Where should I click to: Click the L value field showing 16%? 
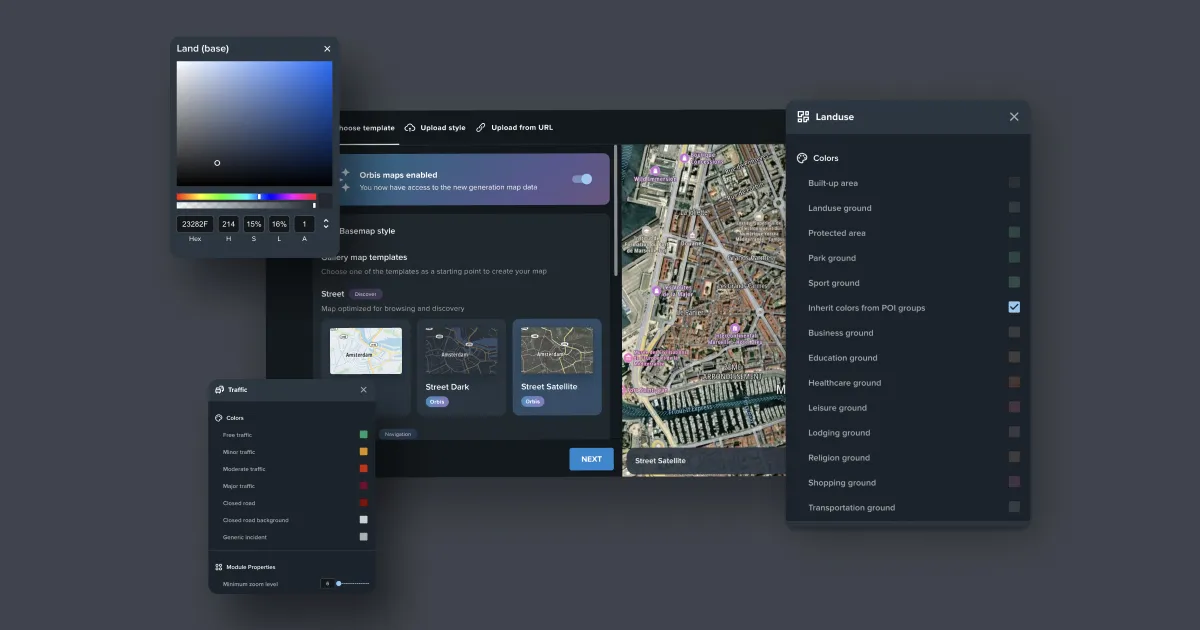[279, 225]
